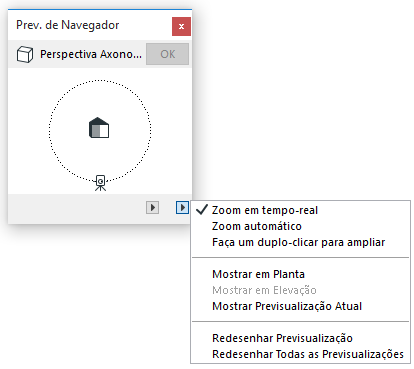The height and width of the screenshot is (369, 414).
Task: Click the 3D cube perspective view icon
Action: 25,54
